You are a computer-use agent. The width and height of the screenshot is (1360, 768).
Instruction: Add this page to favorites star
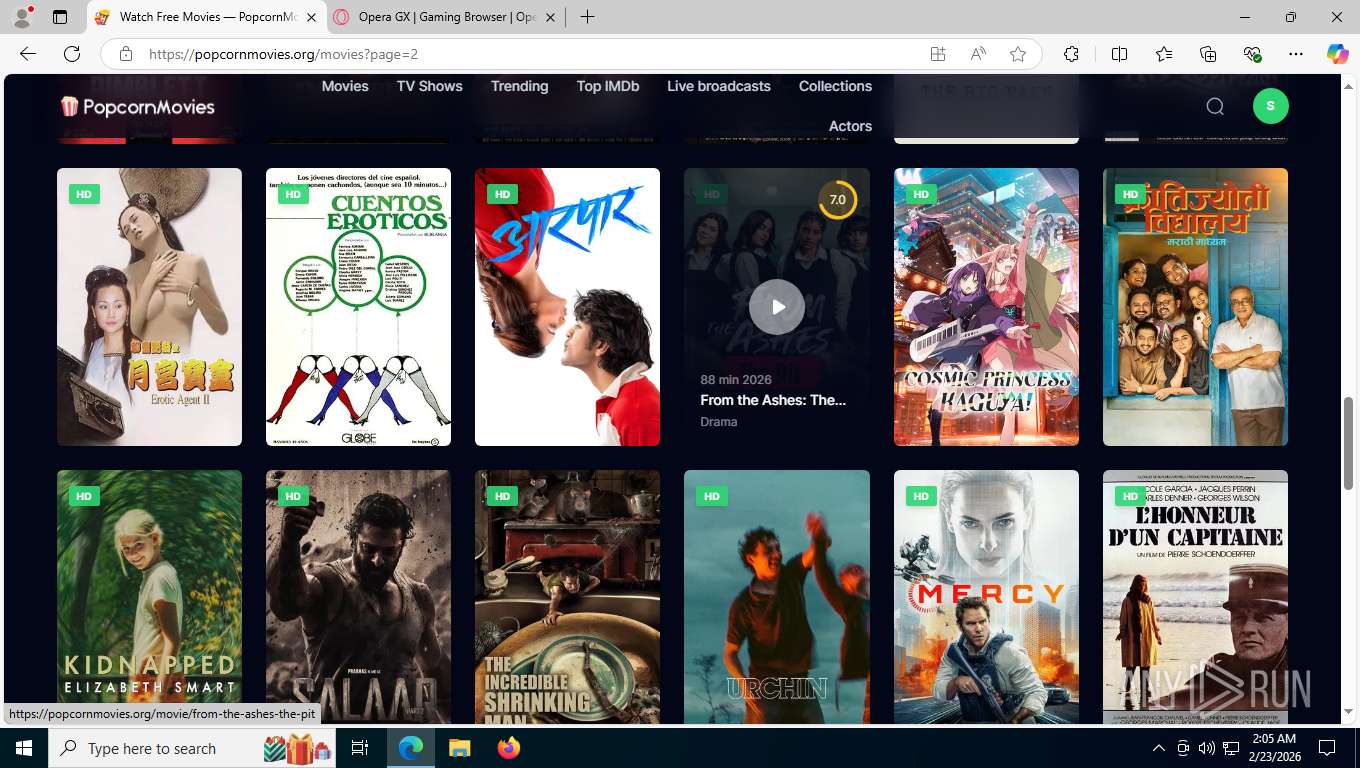pyautogui.click(x=1018, y=54)
